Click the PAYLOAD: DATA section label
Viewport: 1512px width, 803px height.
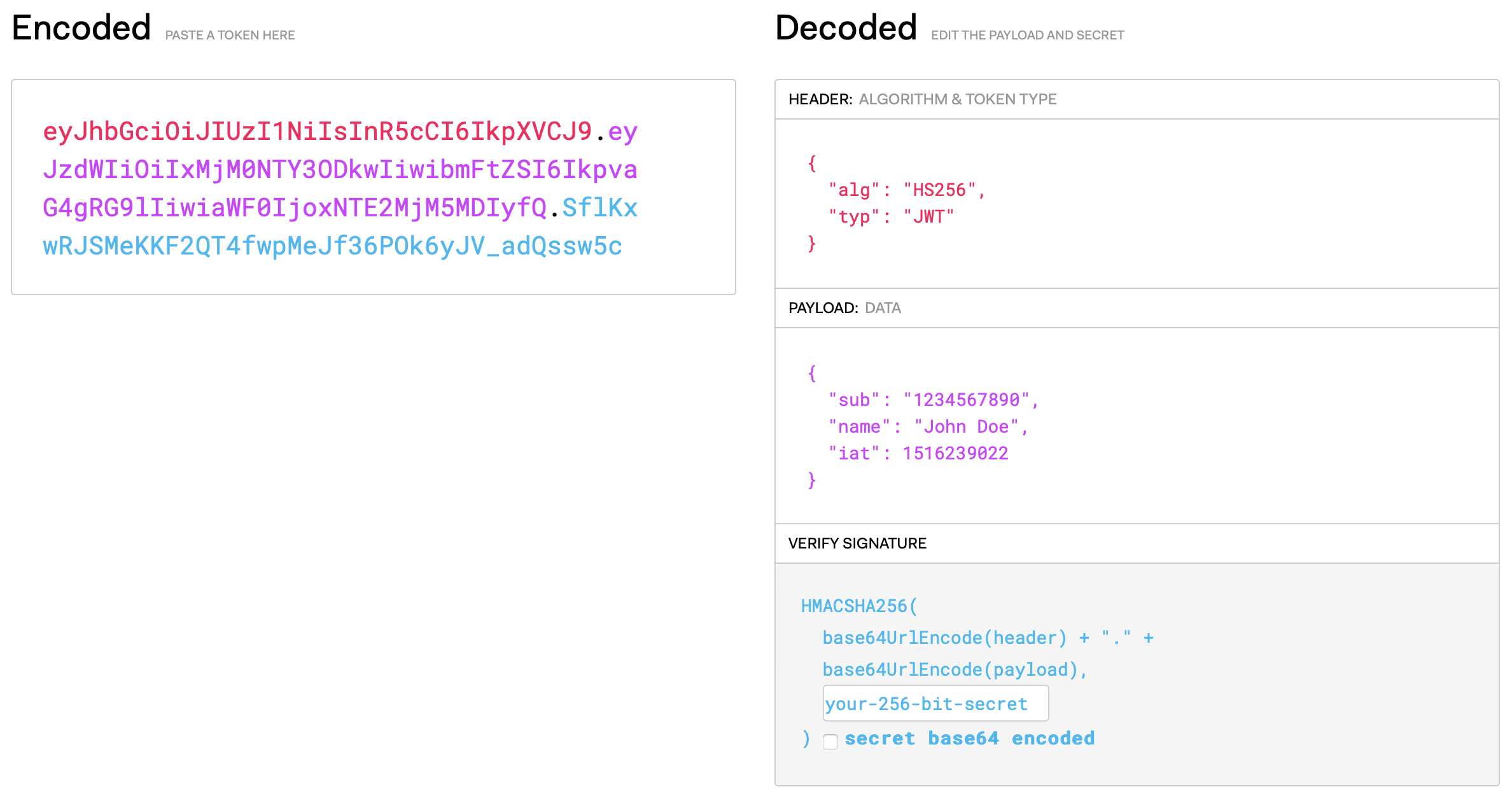[844, 308]
